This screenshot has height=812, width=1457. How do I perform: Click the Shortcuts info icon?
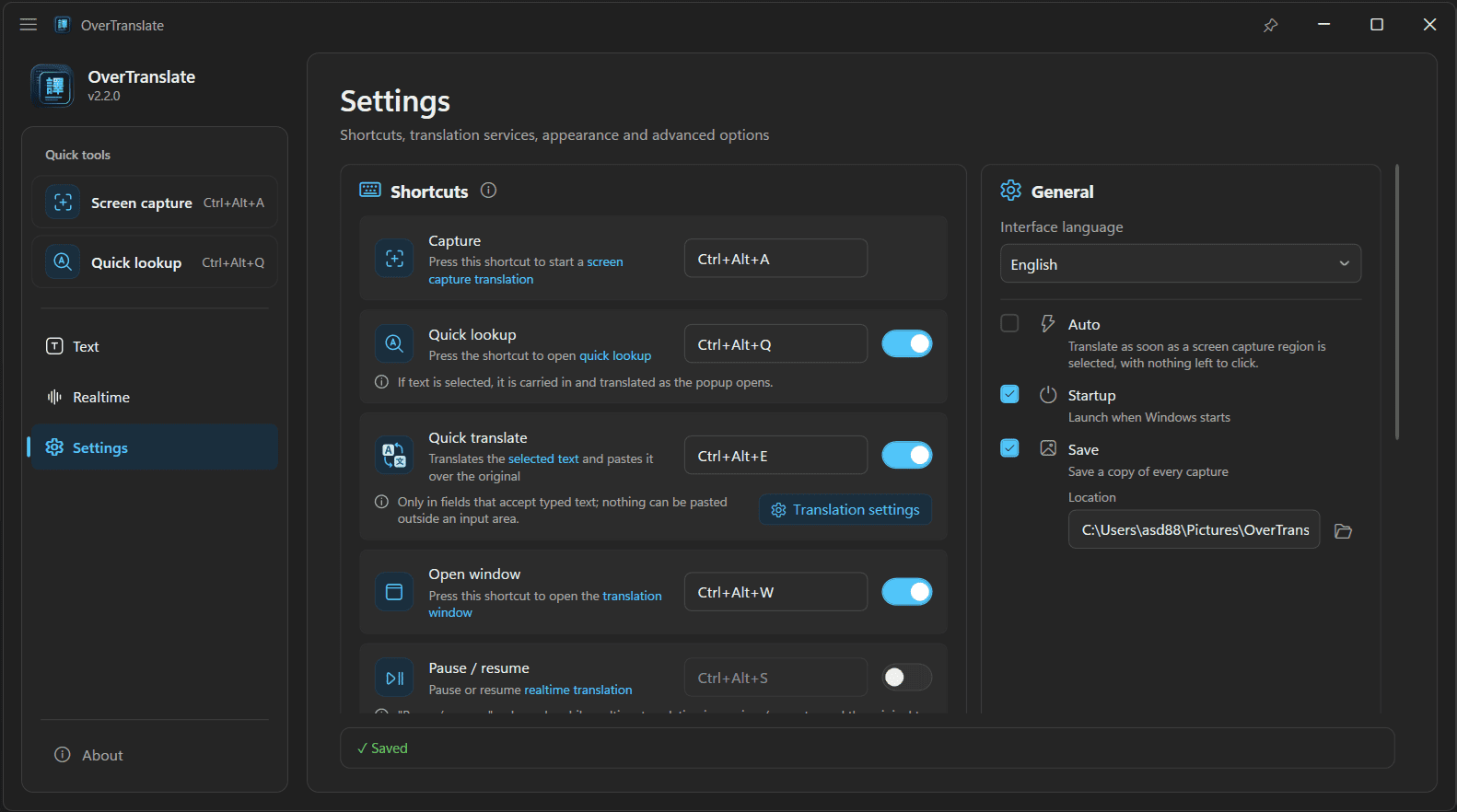click(x=488, y=191)
